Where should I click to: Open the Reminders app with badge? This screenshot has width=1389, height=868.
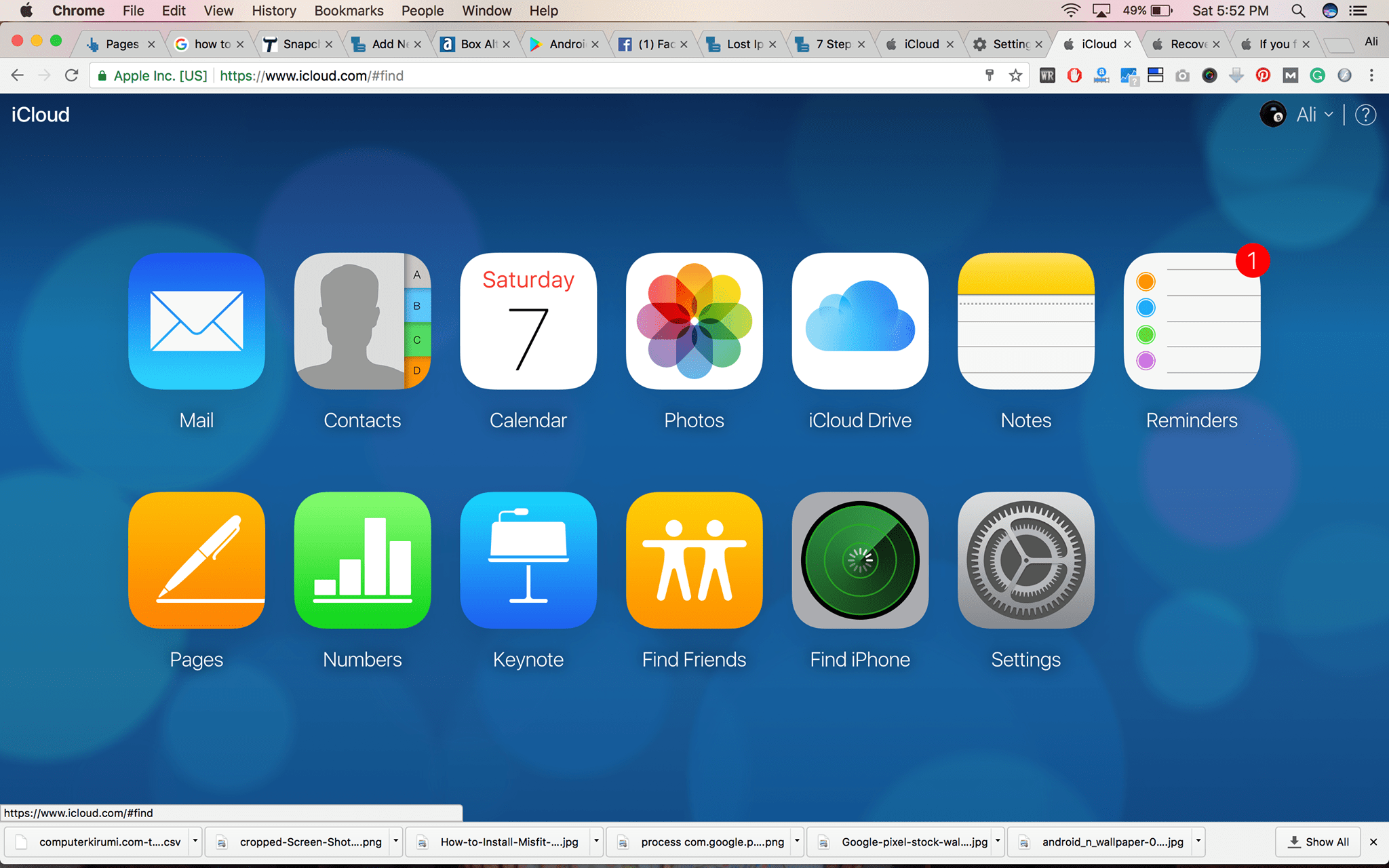(1192, 321)
